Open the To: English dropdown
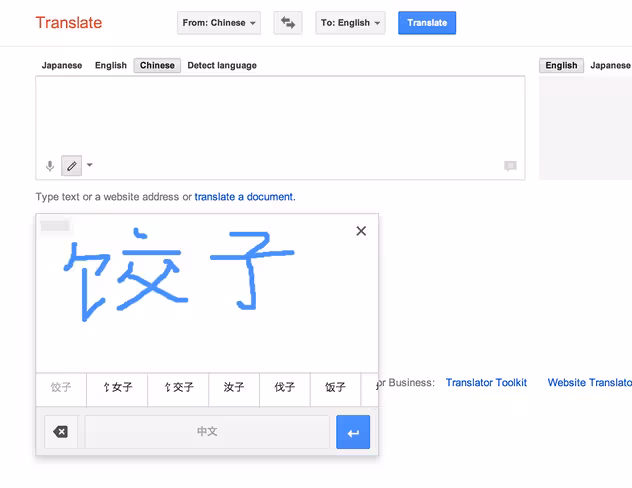632x488 pixels. click(350, 23)
